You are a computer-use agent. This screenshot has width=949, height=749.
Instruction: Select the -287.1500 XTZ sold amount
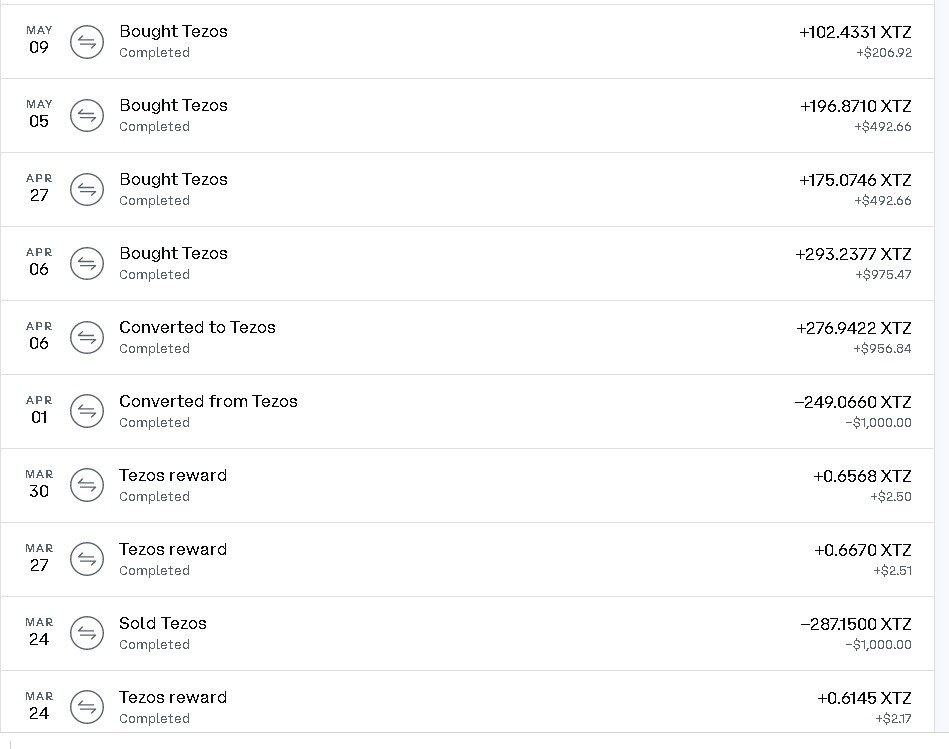point(856,624)
